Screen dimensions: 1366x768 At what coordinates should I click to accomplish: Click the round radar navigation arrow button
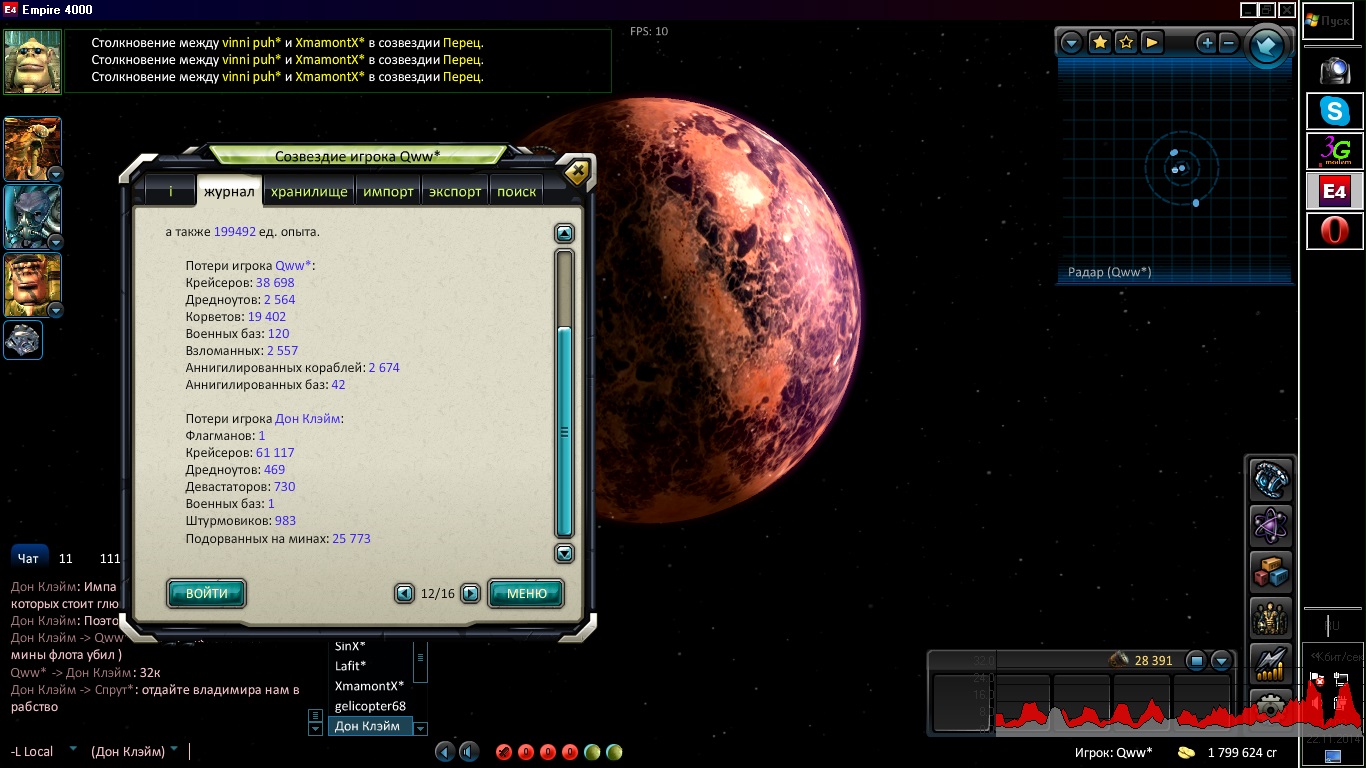pos(1267,46)
